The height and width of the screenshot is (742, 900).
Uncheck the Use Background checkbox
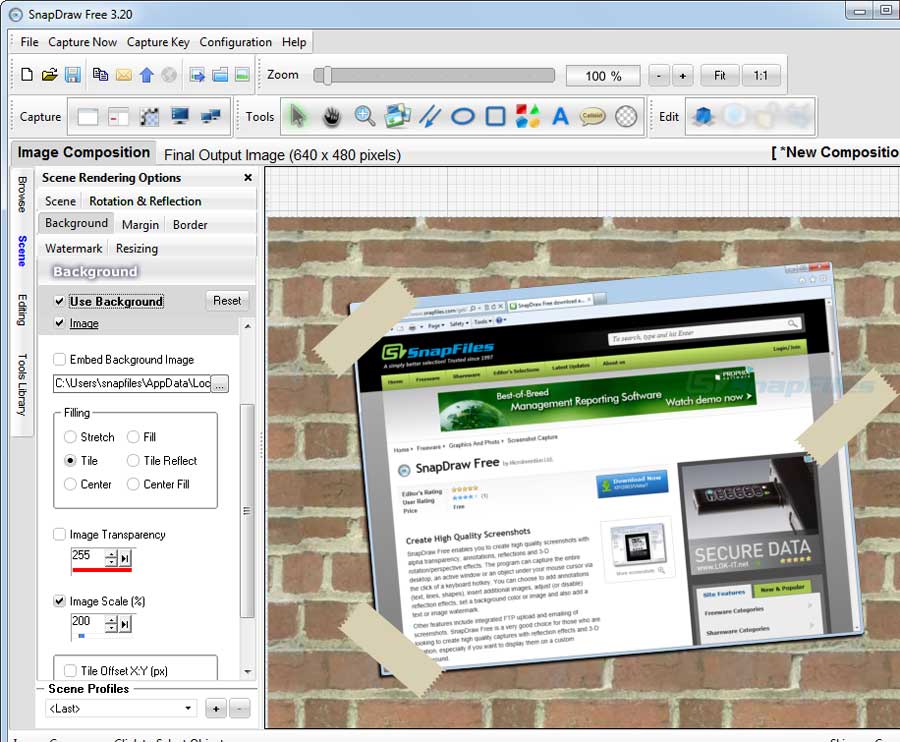point(60,301)
